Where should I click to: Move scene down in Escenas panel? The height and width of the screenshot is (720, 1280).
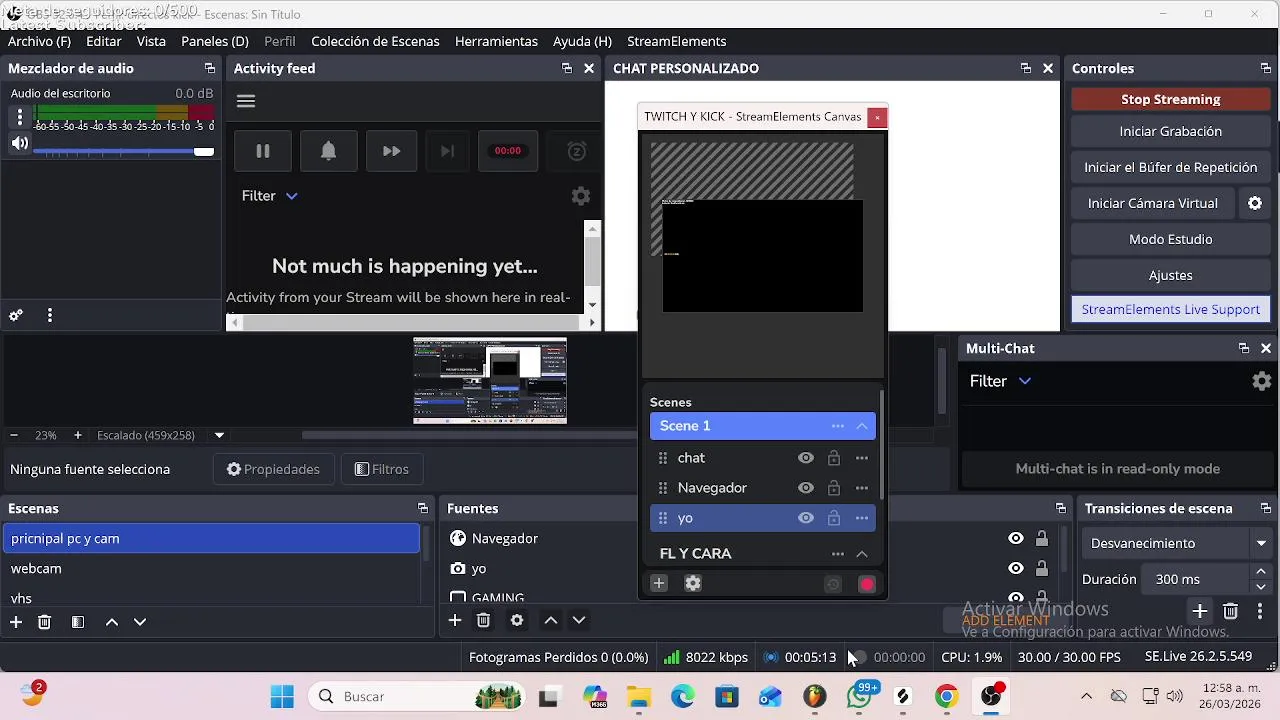point(140,622)
